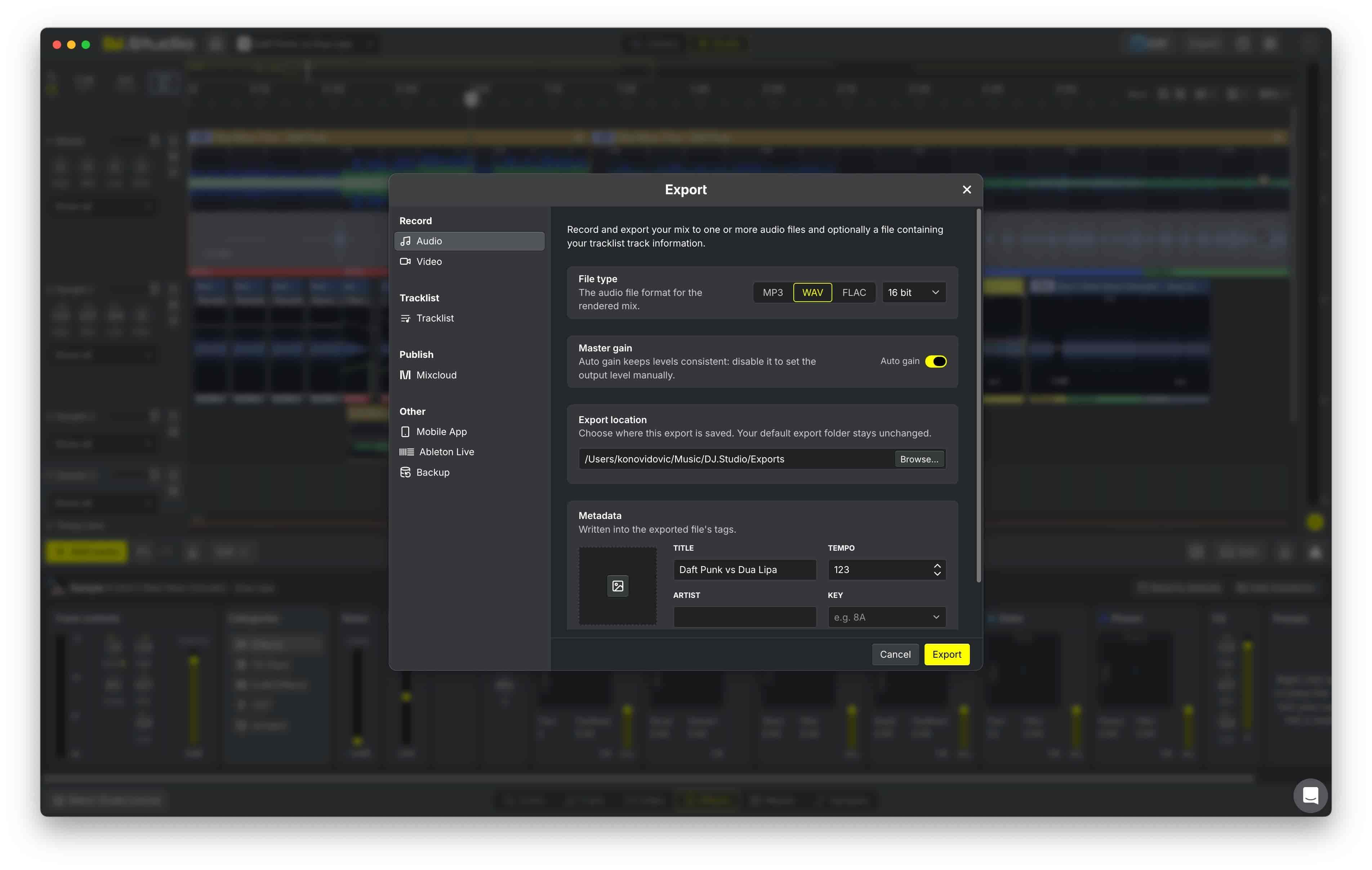Open the Backup option
This screenshot has width=1372, height=870.
(x=469, y=472)
